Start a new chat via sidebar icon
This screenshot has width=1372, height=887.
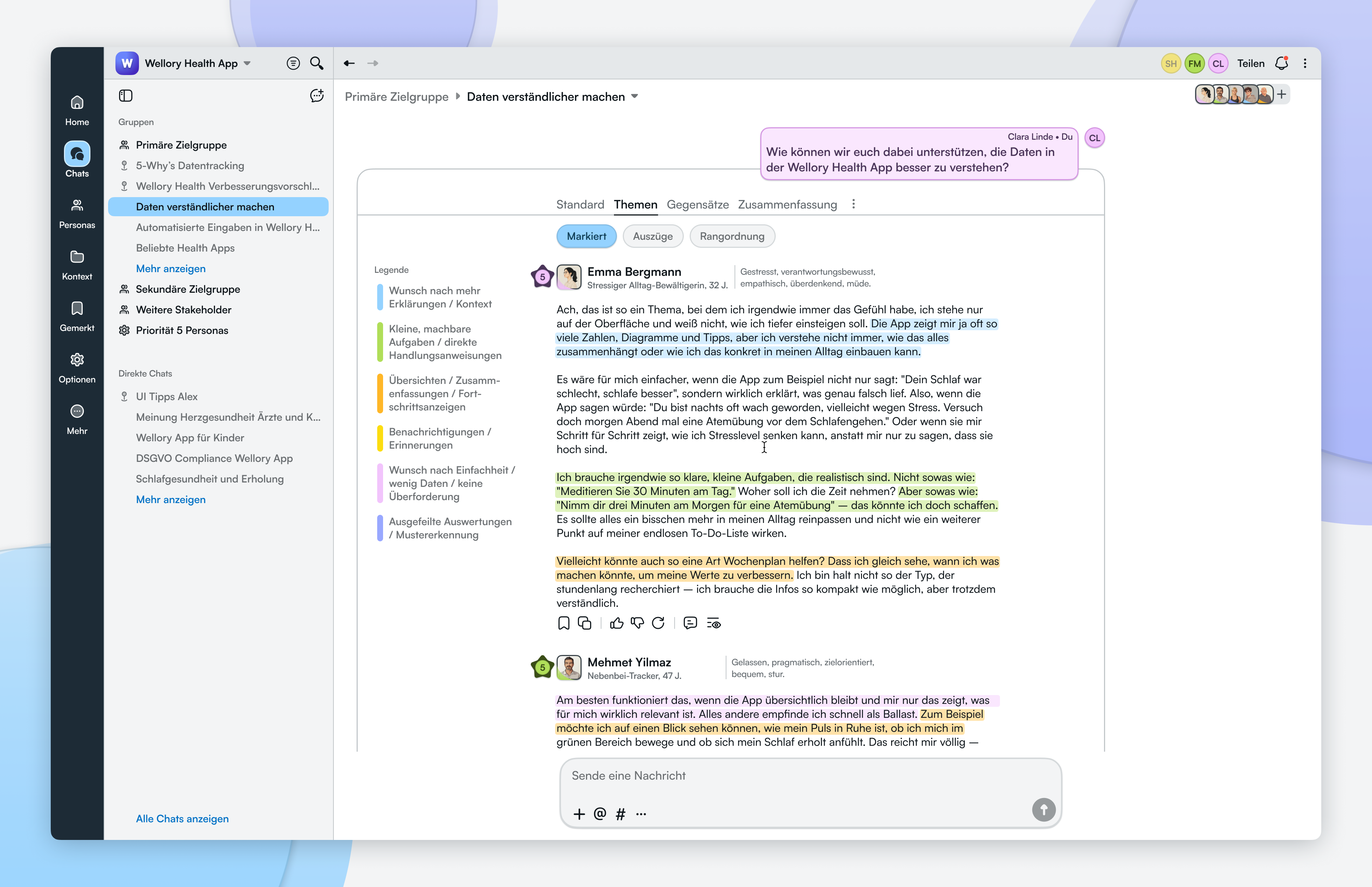click(317, 96)
